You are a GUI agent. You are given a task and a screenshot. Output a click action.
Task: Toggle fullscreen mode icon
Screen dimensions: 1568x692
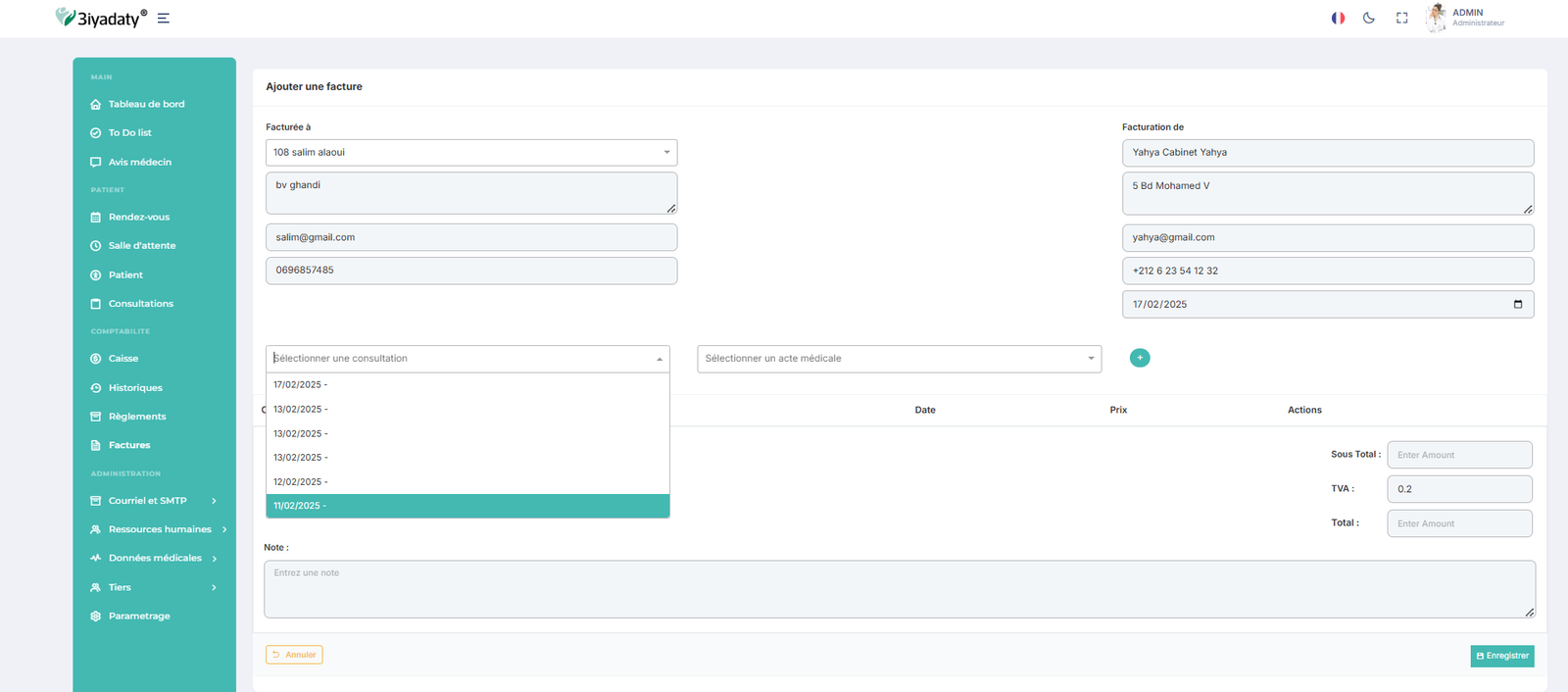tap(1401, 18)
